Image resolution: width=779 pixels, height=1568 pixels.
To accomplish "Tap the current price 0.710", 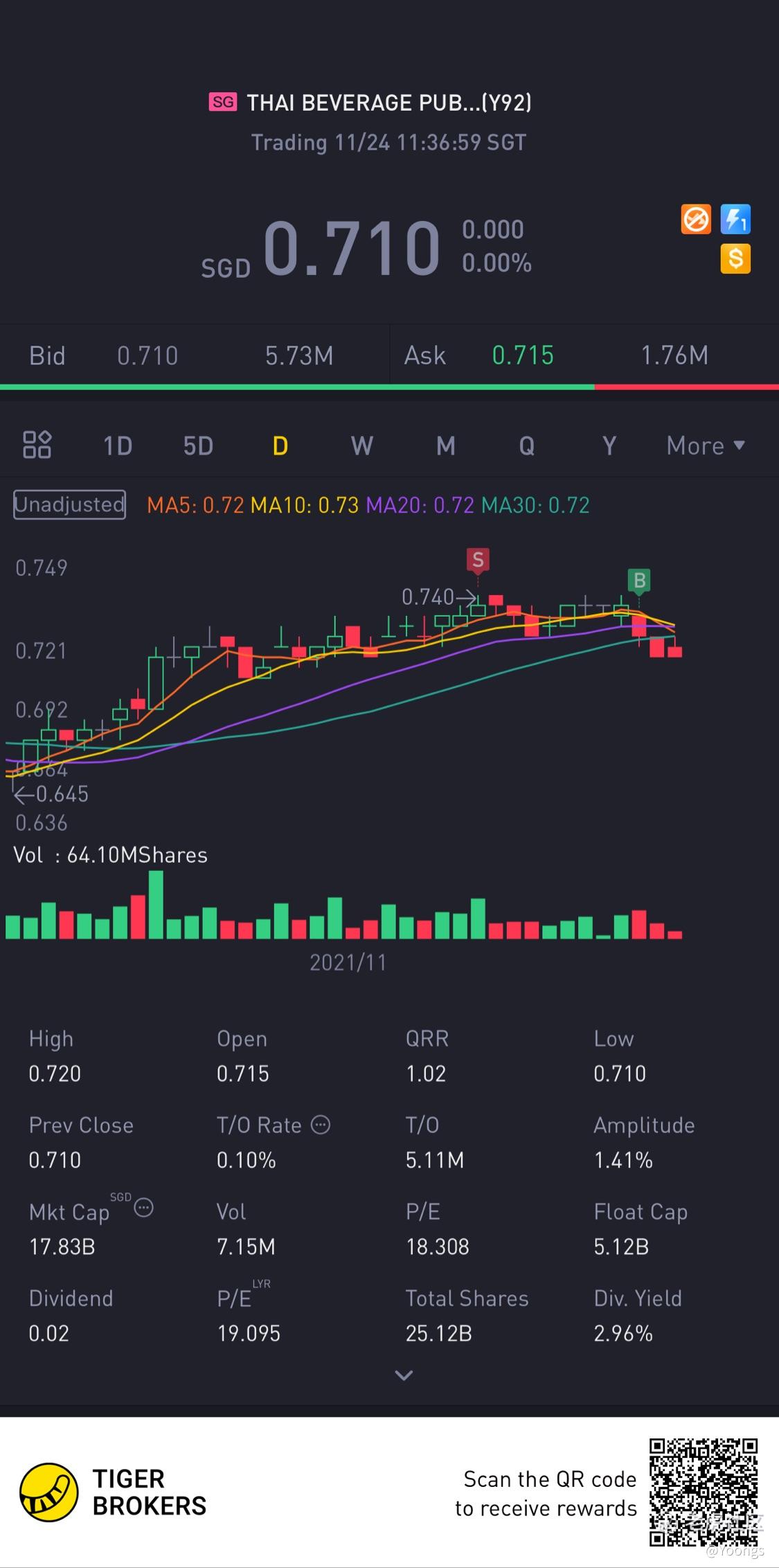I will 352,247.
